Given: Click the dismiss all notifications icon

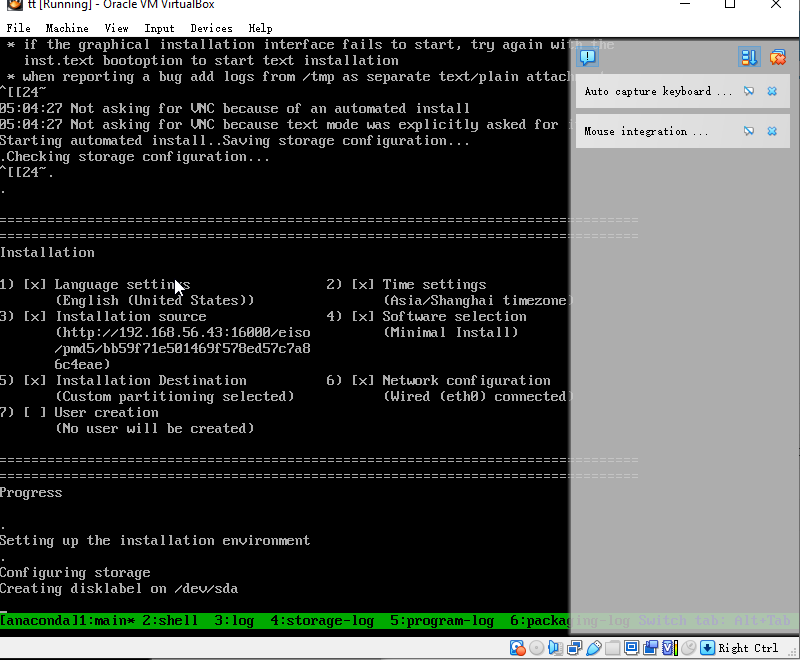Looking at the screenshot, I should coord(777,57).
